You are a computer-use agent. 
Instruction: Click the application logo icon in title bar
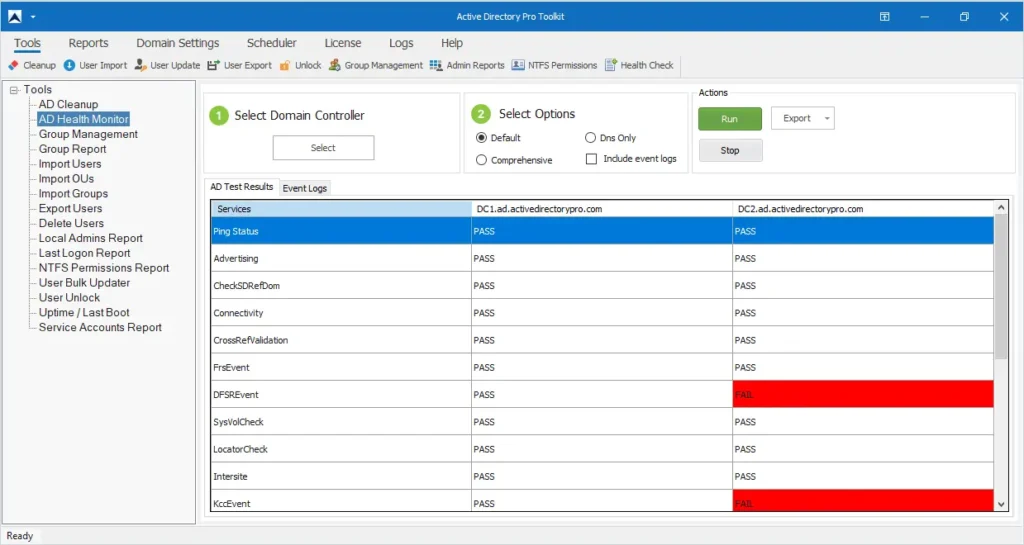(14, 16)
